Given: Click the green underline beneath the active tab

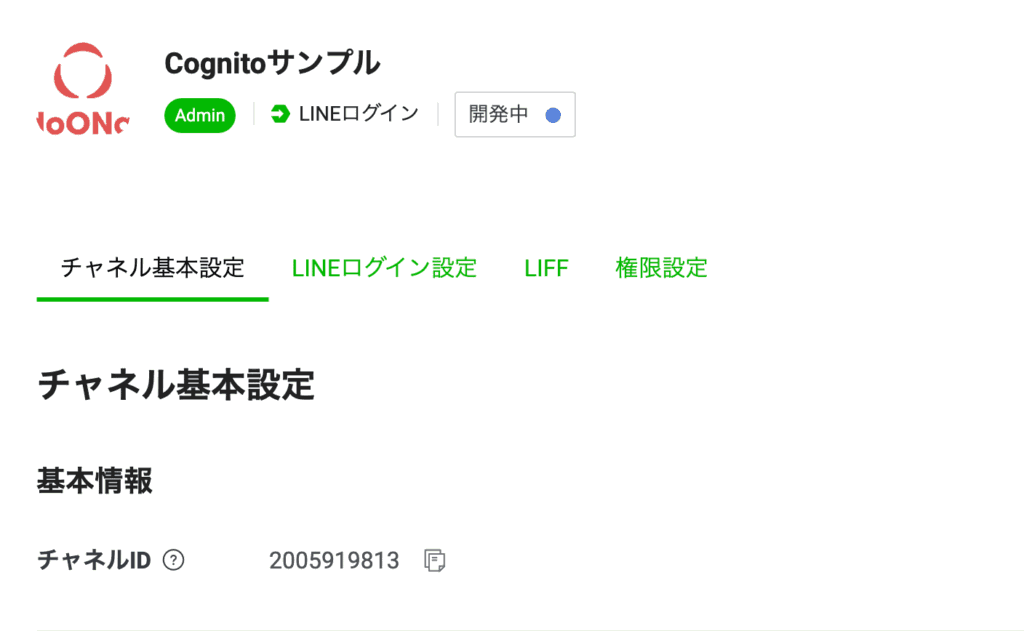Looking at the screenshot, I should click(x=152, y=299).
